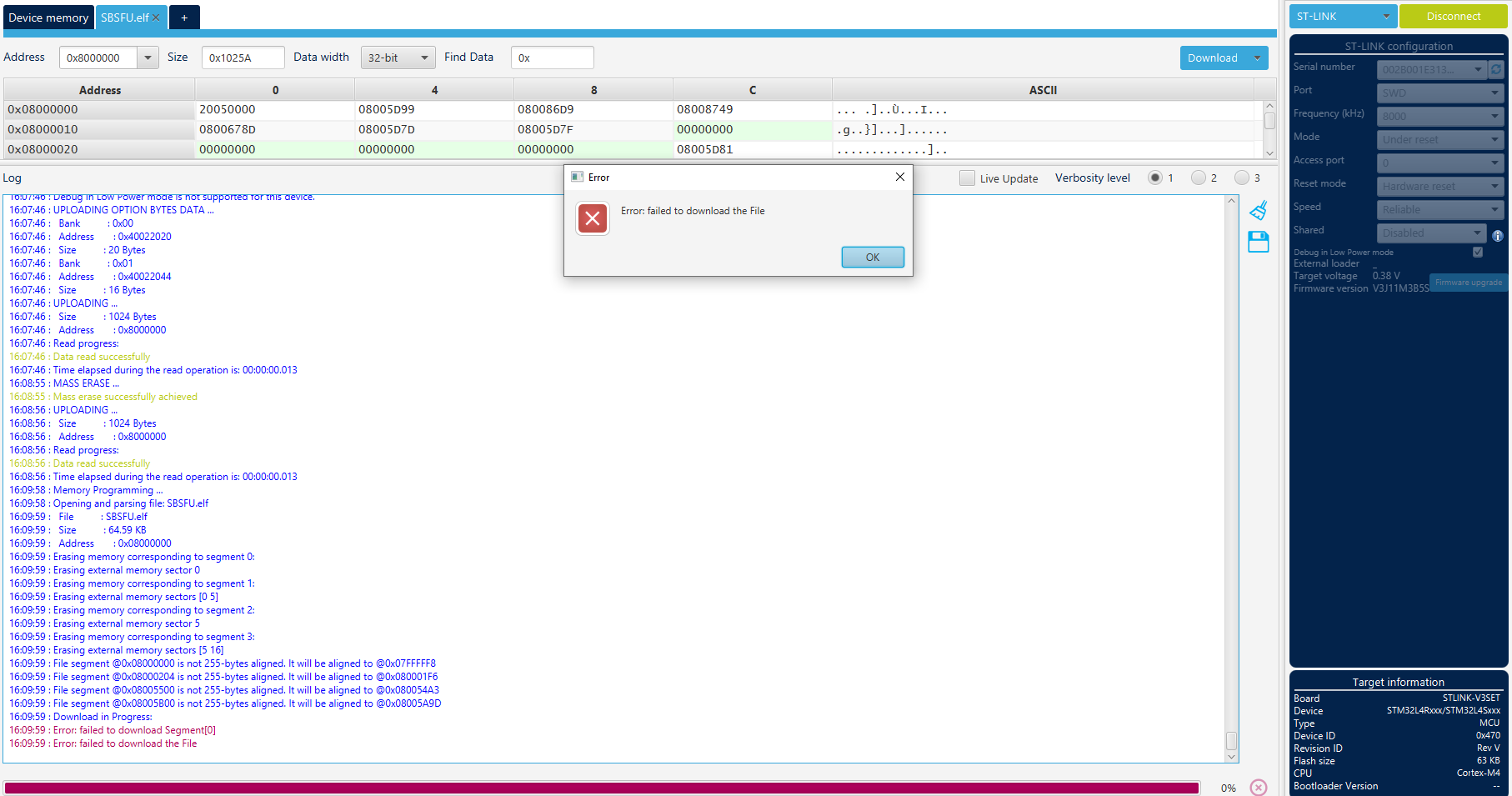
Task: Disable Debug in Low Power mode
Action: tap(1478, 251)
